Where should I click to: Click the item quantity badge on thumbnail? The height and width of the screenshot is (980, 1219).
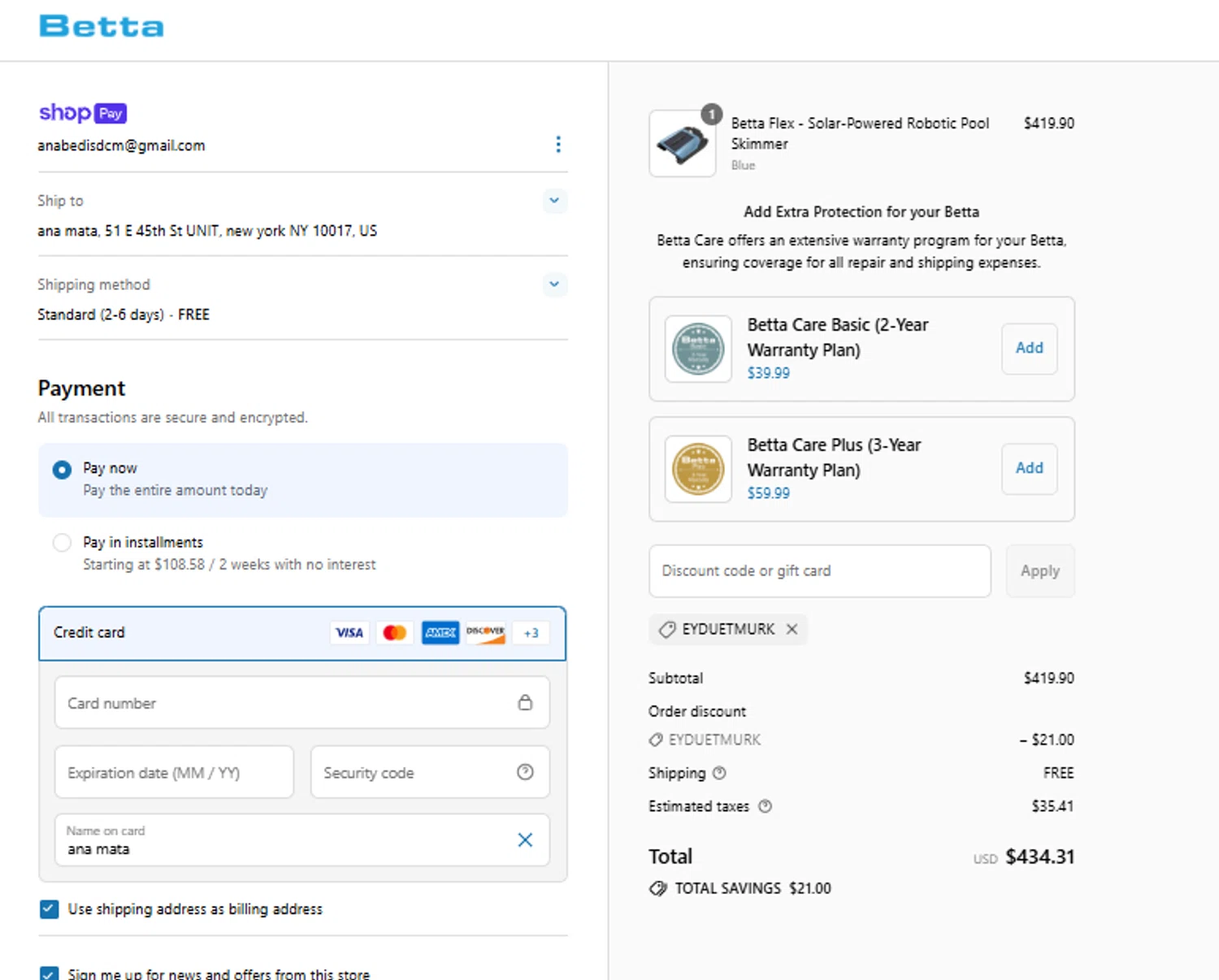[x=712, y=115]
